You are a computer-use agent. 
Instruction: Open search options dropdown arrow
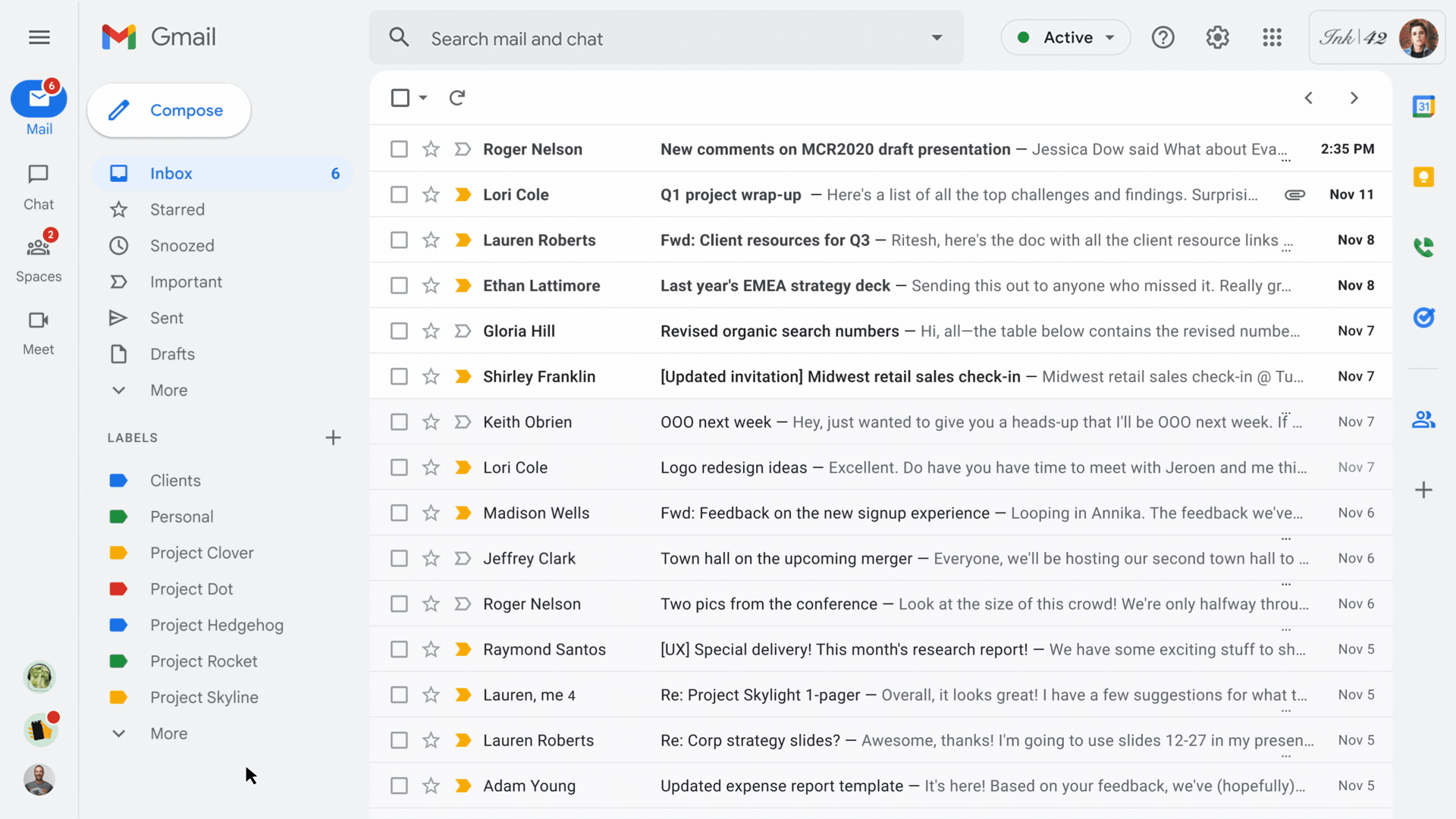[x=937, y=38]
